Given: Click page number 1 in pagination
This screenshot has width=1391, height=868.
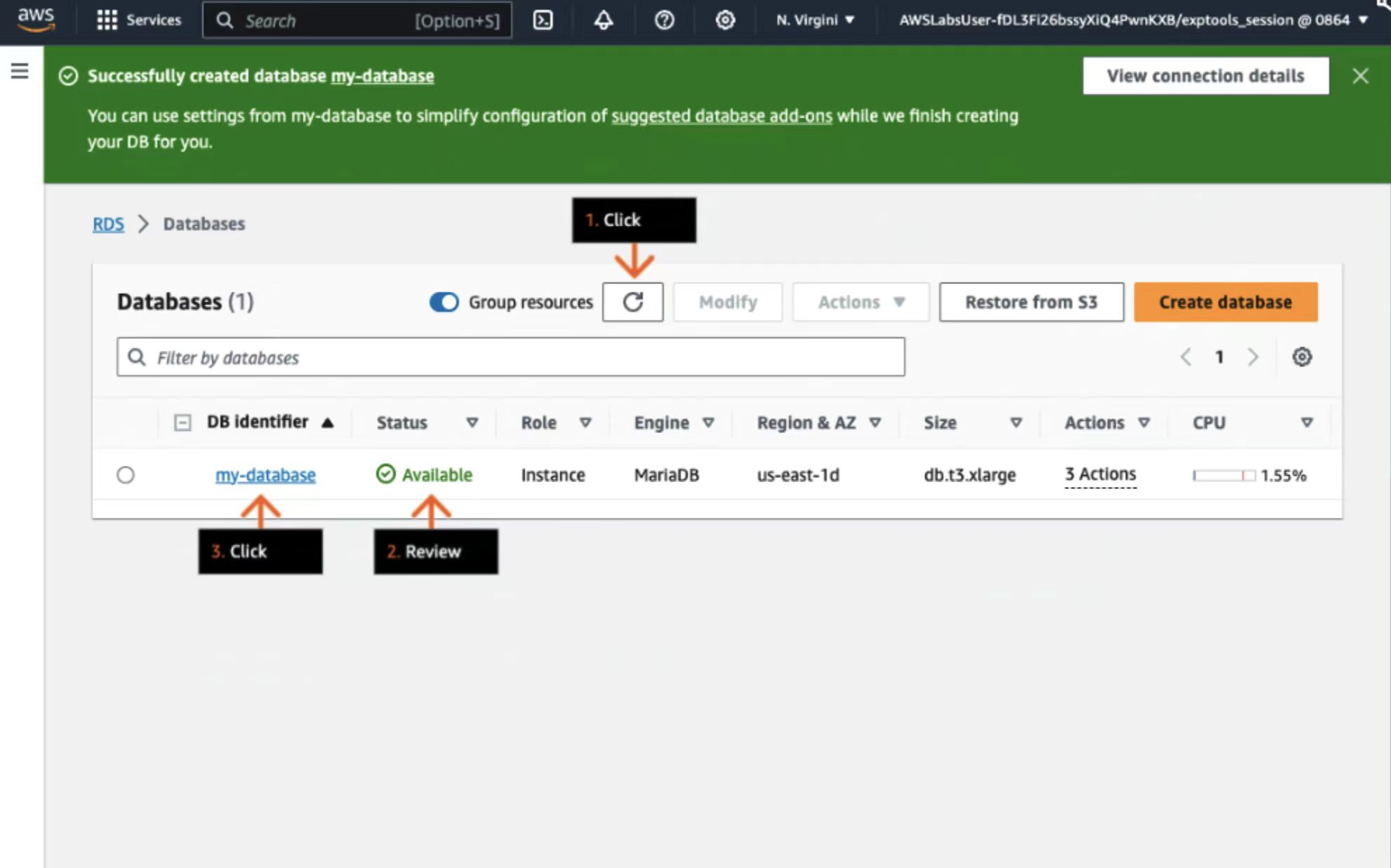Looking at the screenshot, I should tap(1220, 357).
